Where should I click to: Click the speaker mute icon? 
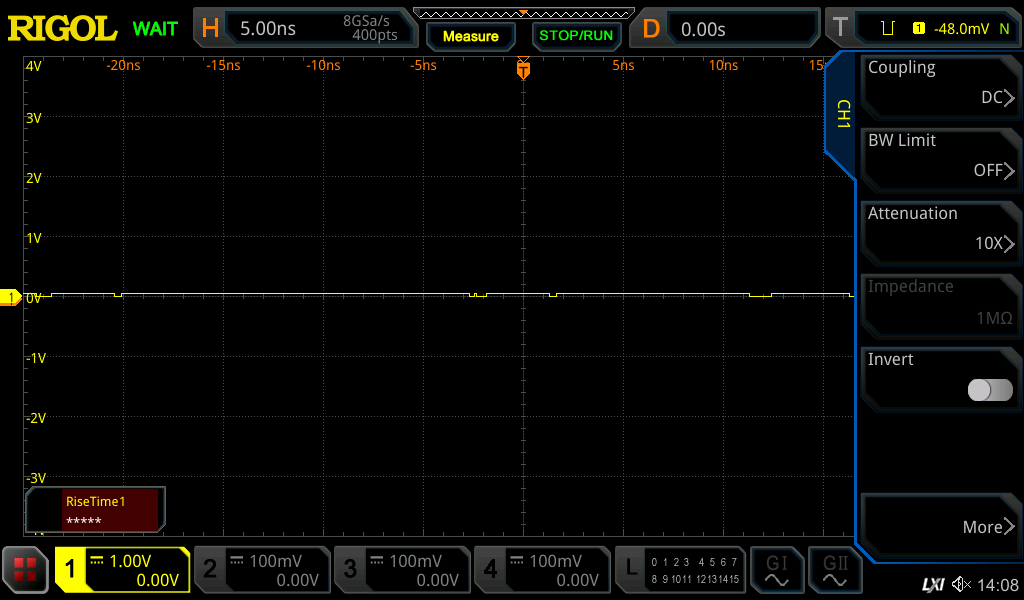pyautogui.click(x=961, y=584)
